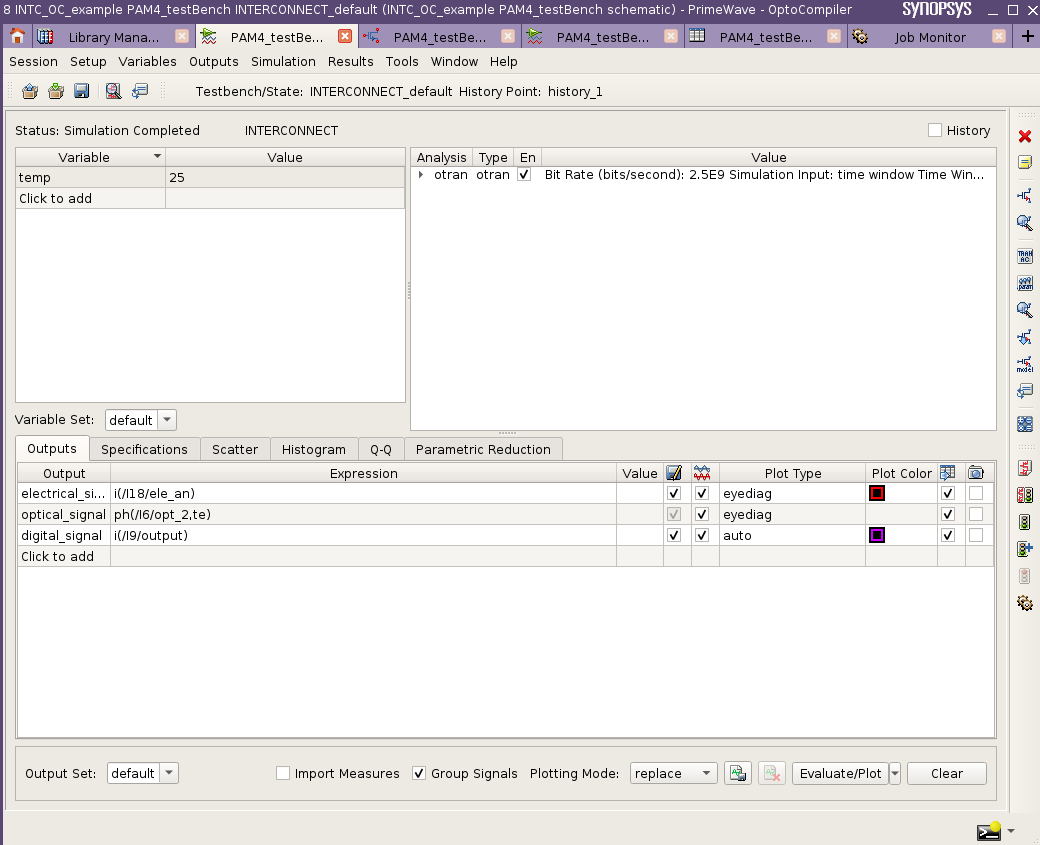The height and width of the screenshot is (845, 1040).
Task: Switch to the Library Manager tab
Action: tap(114, 37)
